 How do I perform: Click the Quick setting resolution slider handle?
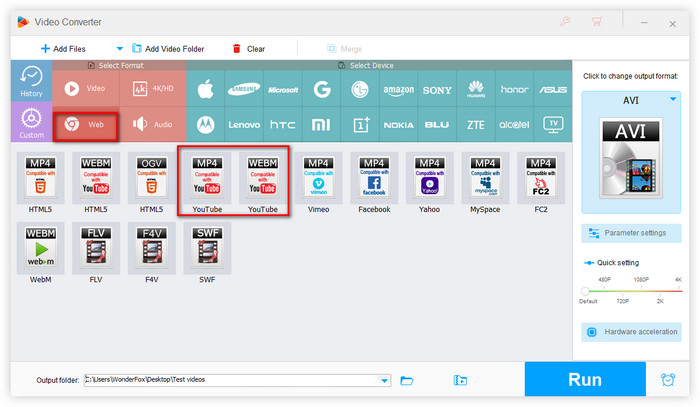pos(585,291)
